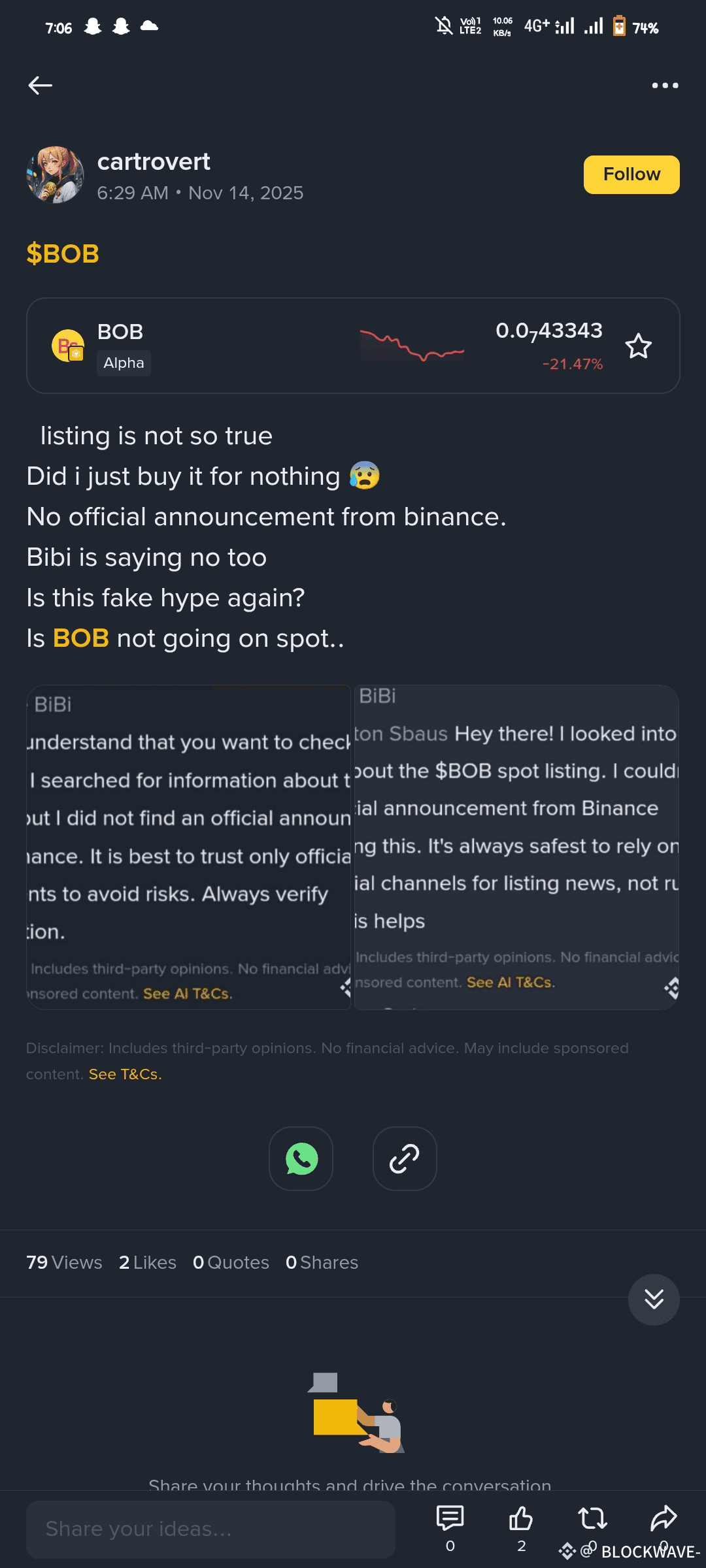Tap the share arrow icon
Image resolution: width=706 pixels, height=1568 pixels.
(x=664, y=1518)
